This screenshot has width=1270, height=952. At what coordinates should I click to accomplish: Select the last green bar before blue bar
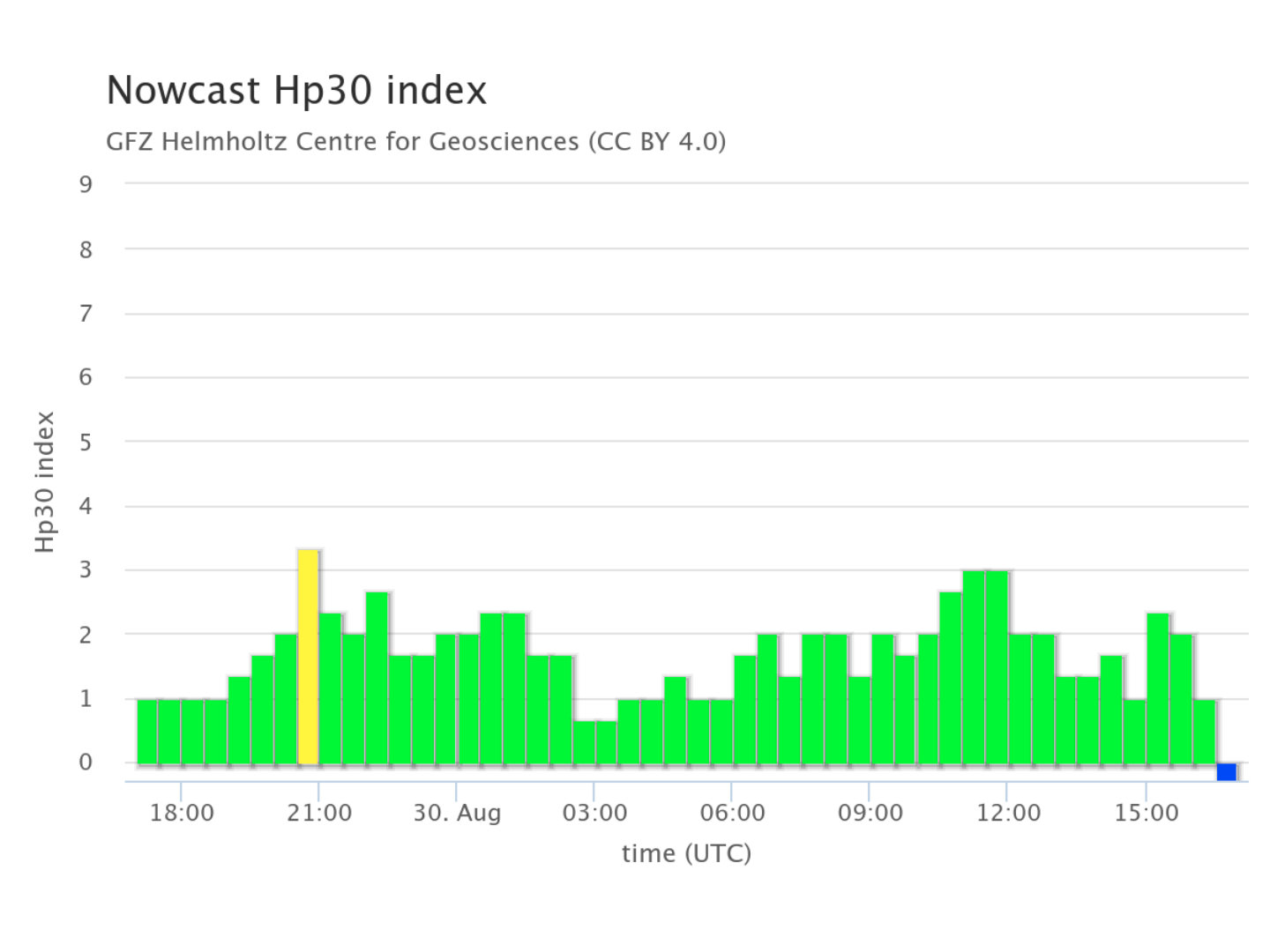[1204, 732]
